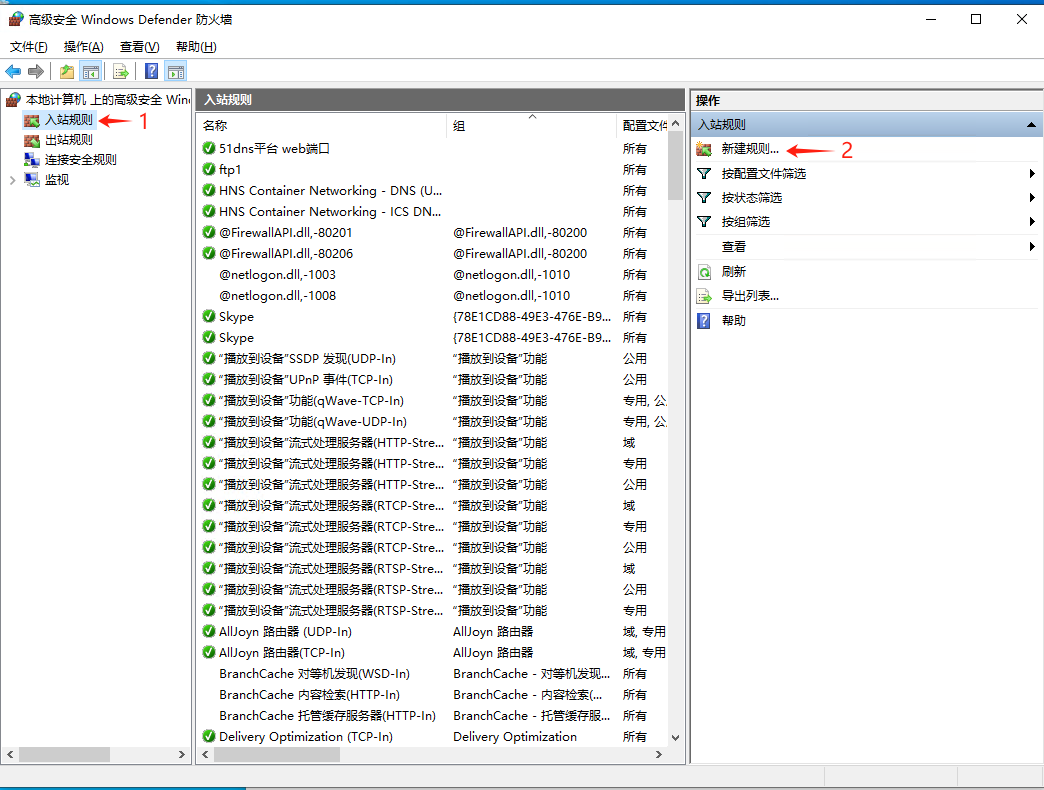Toggle show/hide console tree toolbar icon
Viewport: 1044px width, 790px height.
(x=90, y=71)
